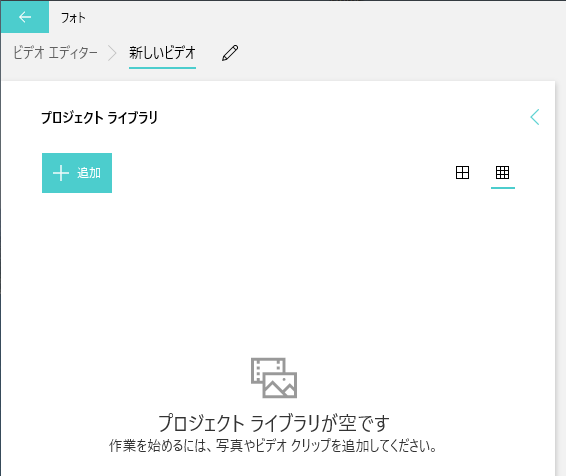Click the teal underline below 新しいビデオ
The height and width of the screenshot is (476, 566).
[162, 67]
